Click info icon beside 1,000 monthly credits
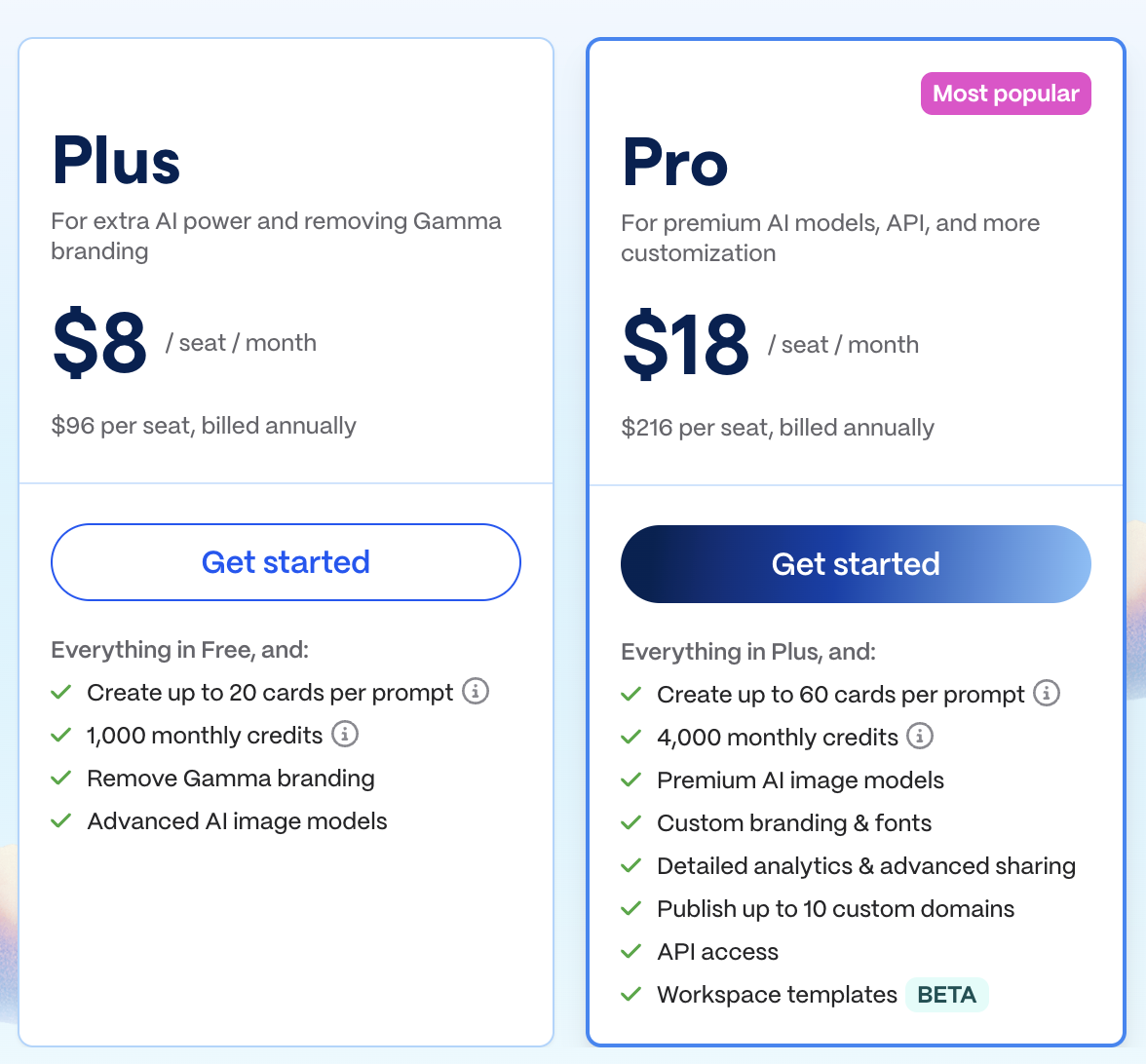This screenshot has height=1064, width=1146. 345,735
